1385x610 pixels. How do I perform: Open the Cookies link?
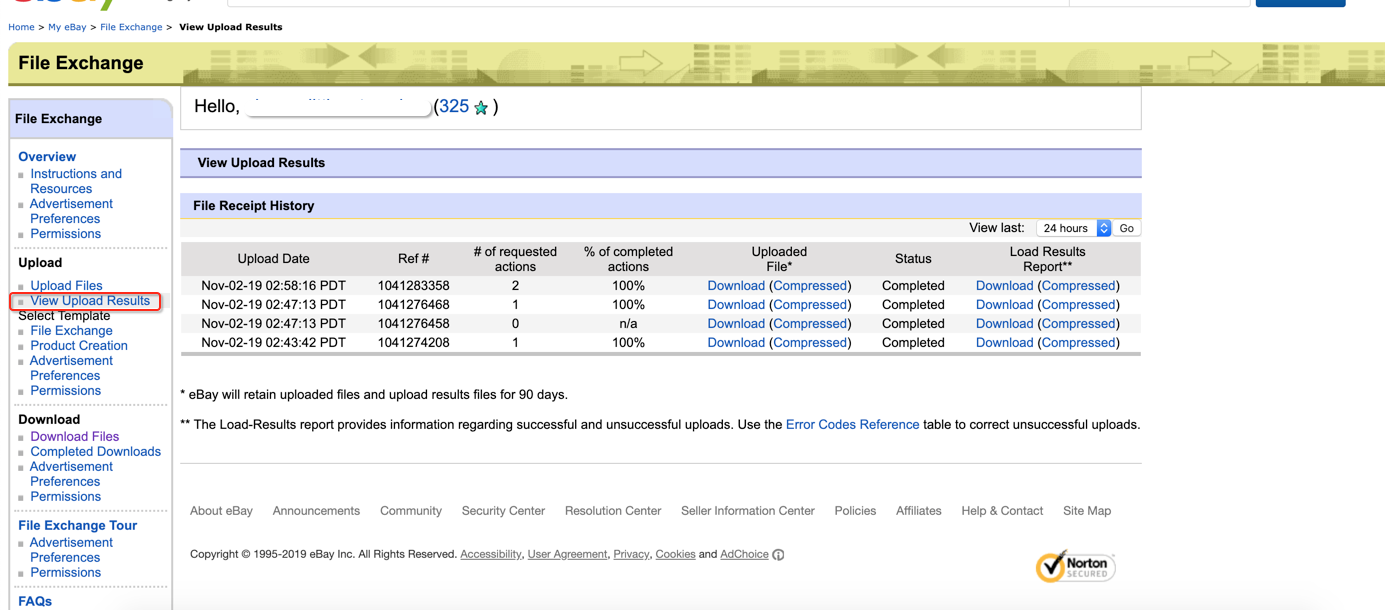675,554
